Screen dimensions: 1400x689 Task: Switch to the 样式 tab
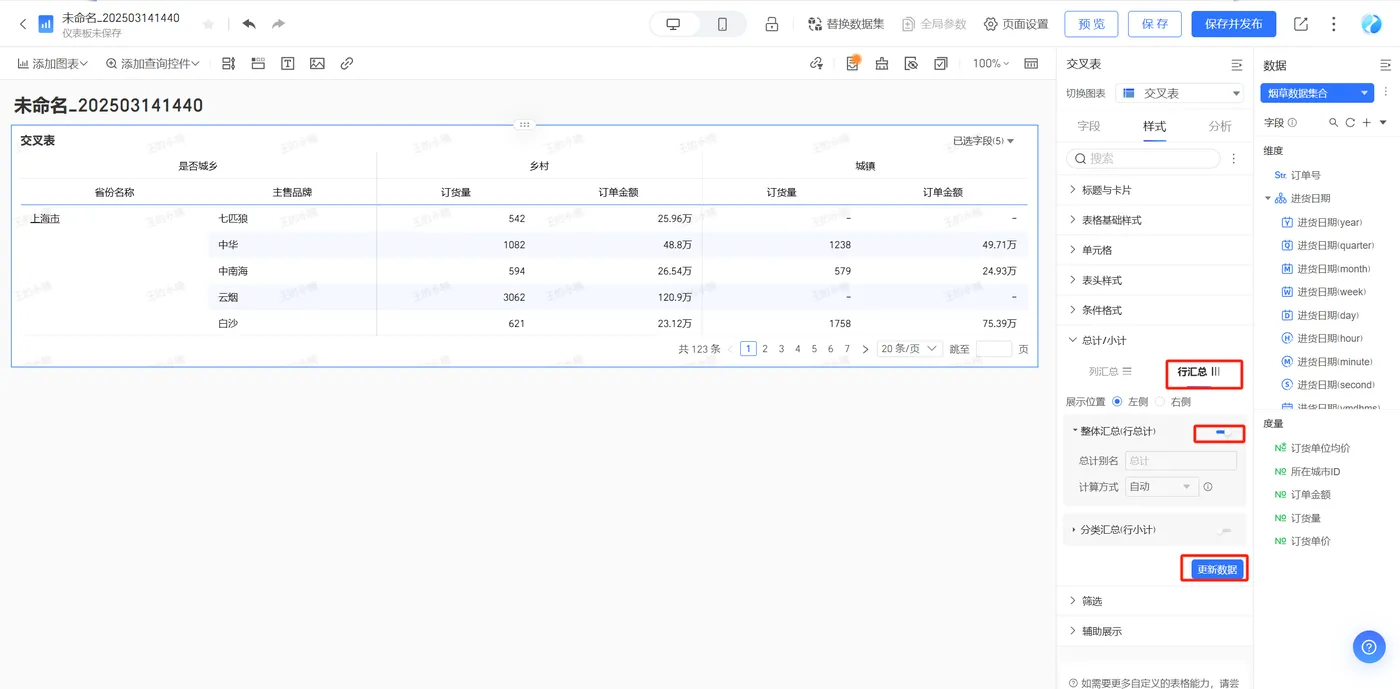tap(1155, 126)
